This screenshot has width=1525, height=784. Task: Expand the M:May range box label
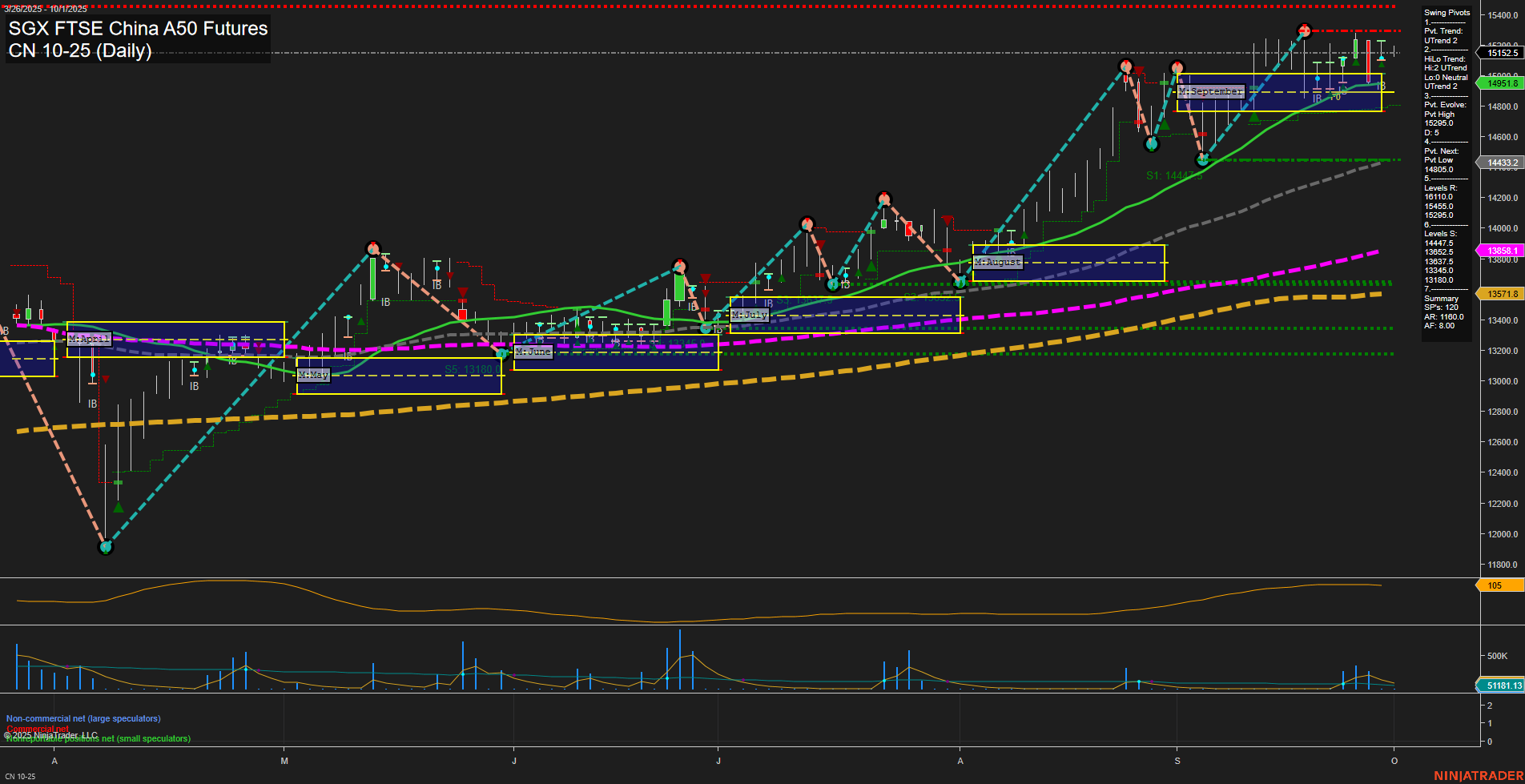[313, 375]
